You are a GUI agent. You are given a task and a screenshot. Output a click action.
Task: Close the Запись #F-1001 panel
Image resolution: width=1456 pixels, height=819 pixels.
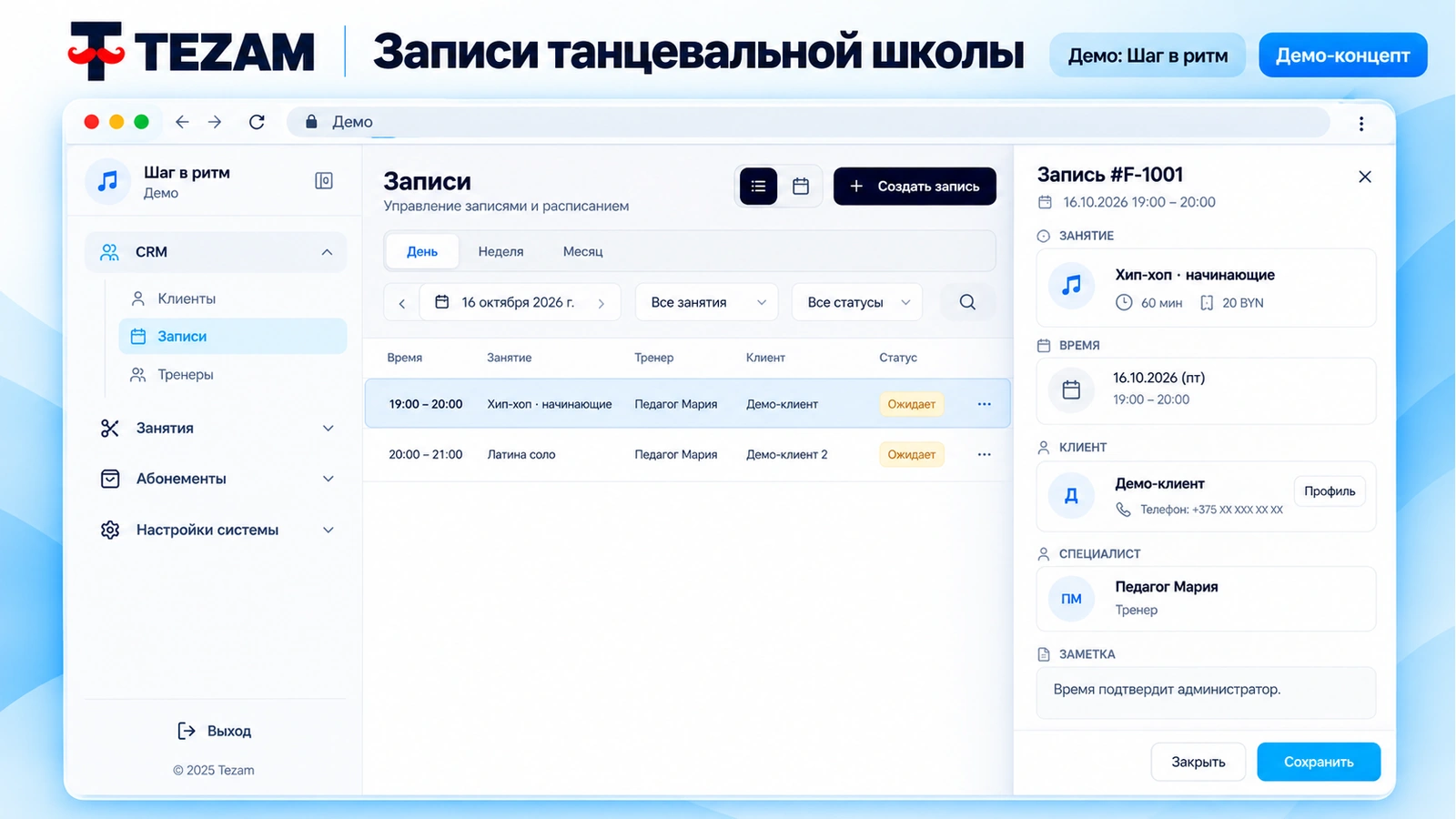pos(1365,177)
